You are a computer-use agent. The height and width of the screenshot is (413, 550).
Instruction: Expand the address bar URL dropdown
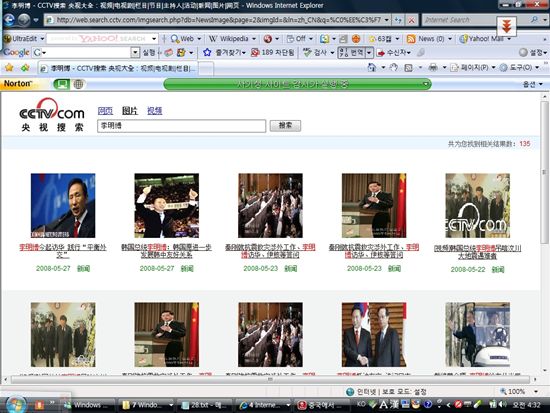click(386, 20)
